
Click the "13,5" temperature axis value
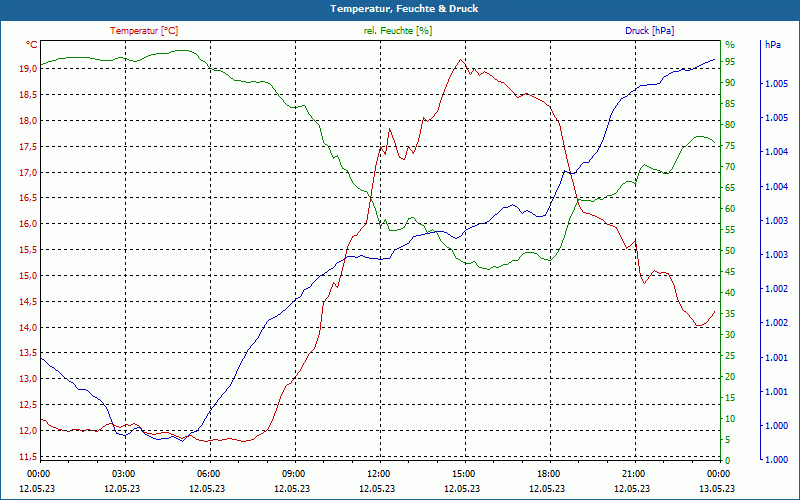click(28, 354)
